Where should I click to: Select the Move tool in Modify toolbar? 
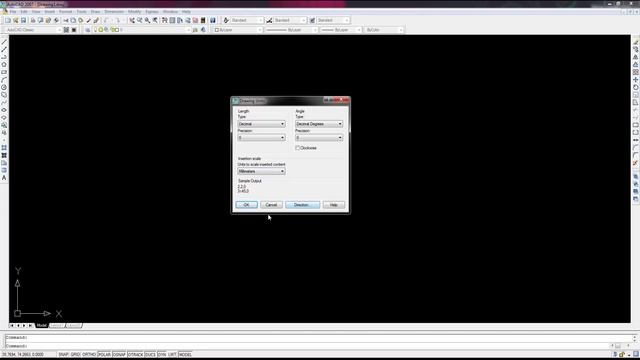(636, 80)
